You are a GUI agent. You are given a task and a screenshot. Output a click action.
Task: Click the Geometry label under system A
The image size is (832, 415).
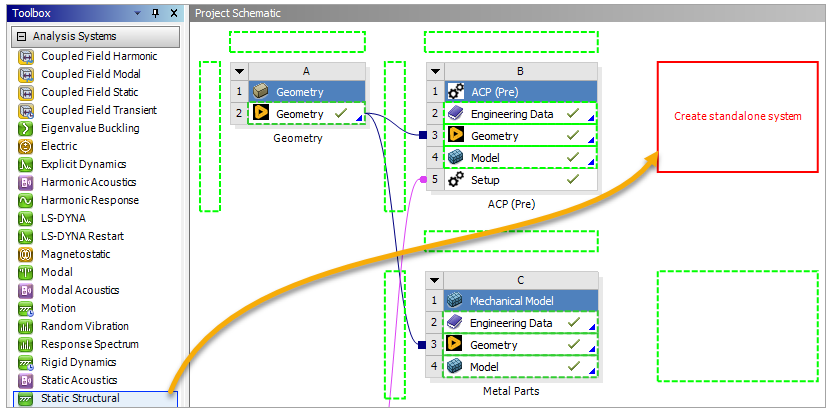click(x=298, y=139)
